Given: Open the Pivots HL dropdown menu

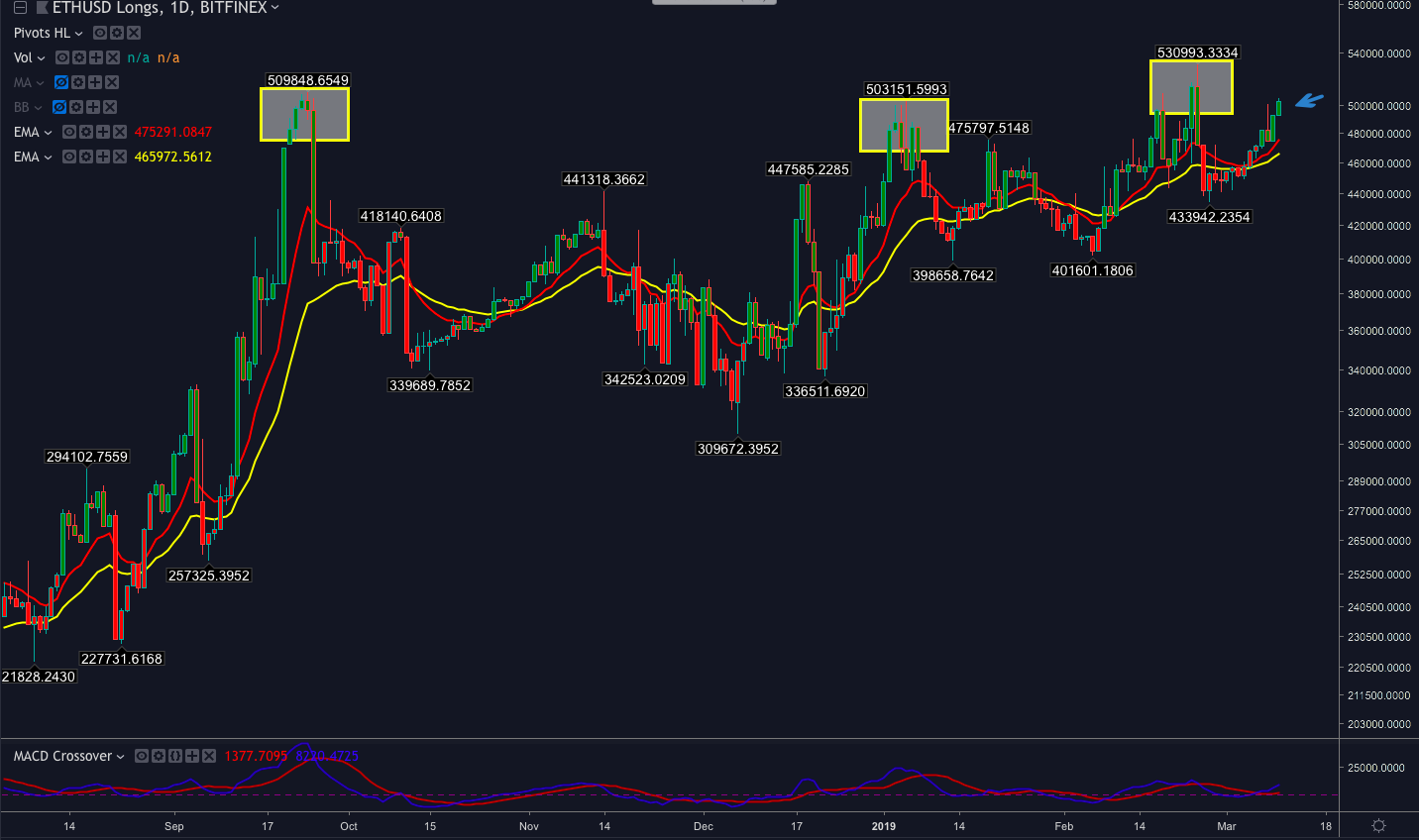Looking at the screenshot, I should point(79,33).
